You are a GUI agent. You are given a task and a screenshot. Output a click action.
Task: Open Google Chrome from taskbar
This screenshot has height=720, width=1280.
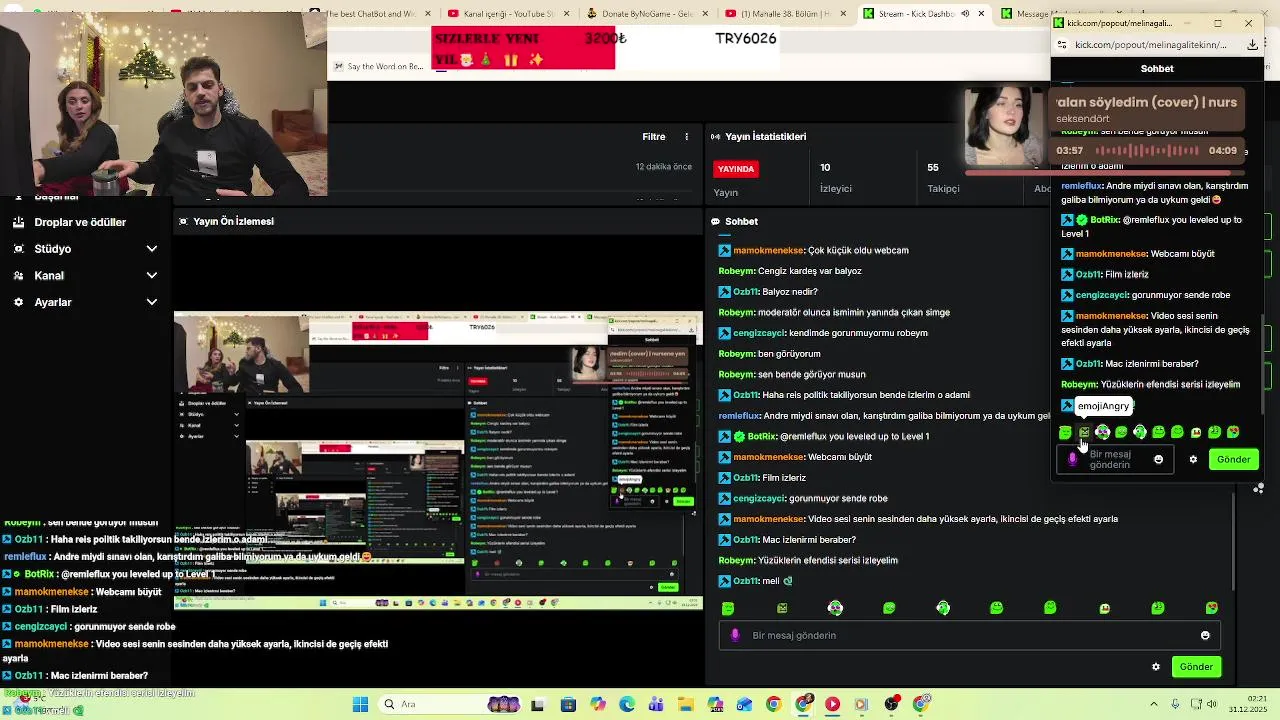click(x=774, y=705)
